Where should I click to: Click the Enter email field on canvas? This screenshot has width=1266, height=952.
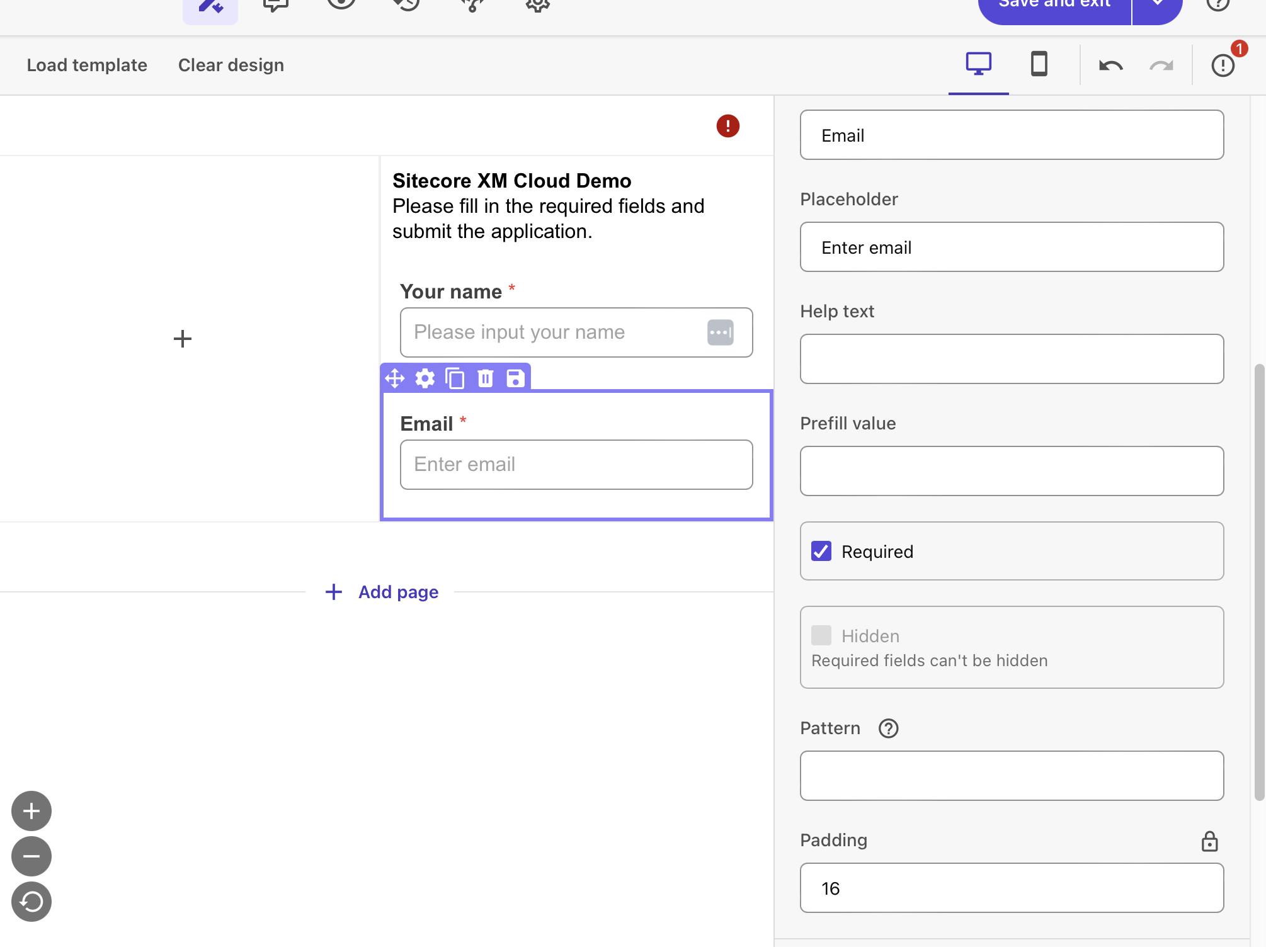576,465
